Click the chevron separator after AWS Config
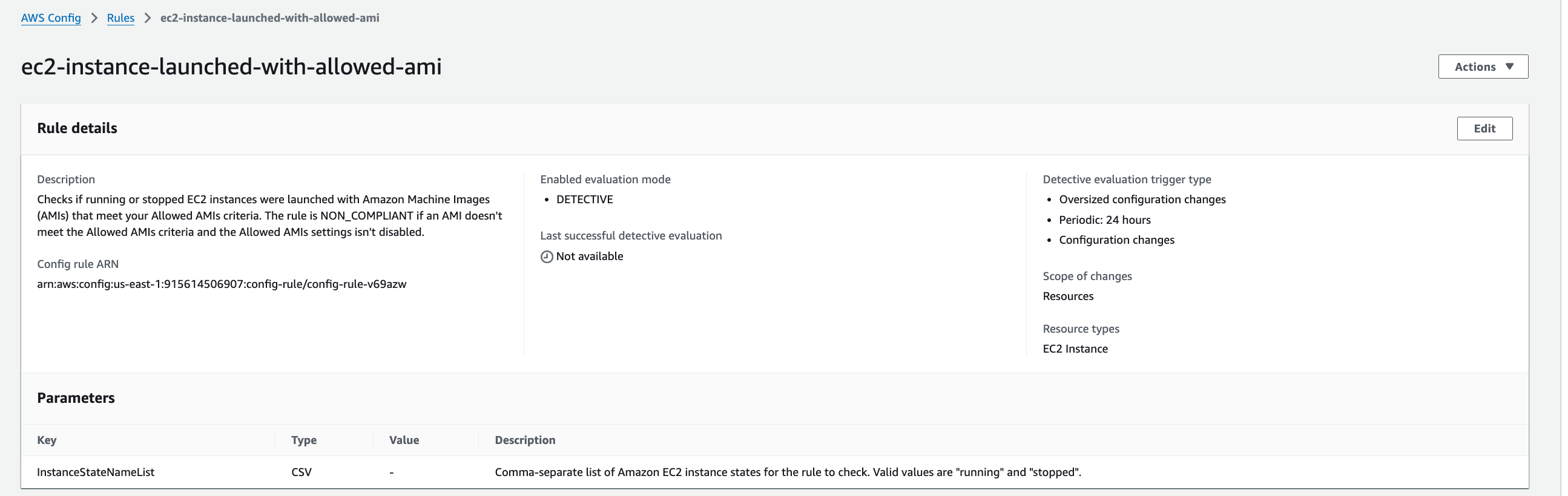The image size is (1568, 496). click(x=94, y=18)
